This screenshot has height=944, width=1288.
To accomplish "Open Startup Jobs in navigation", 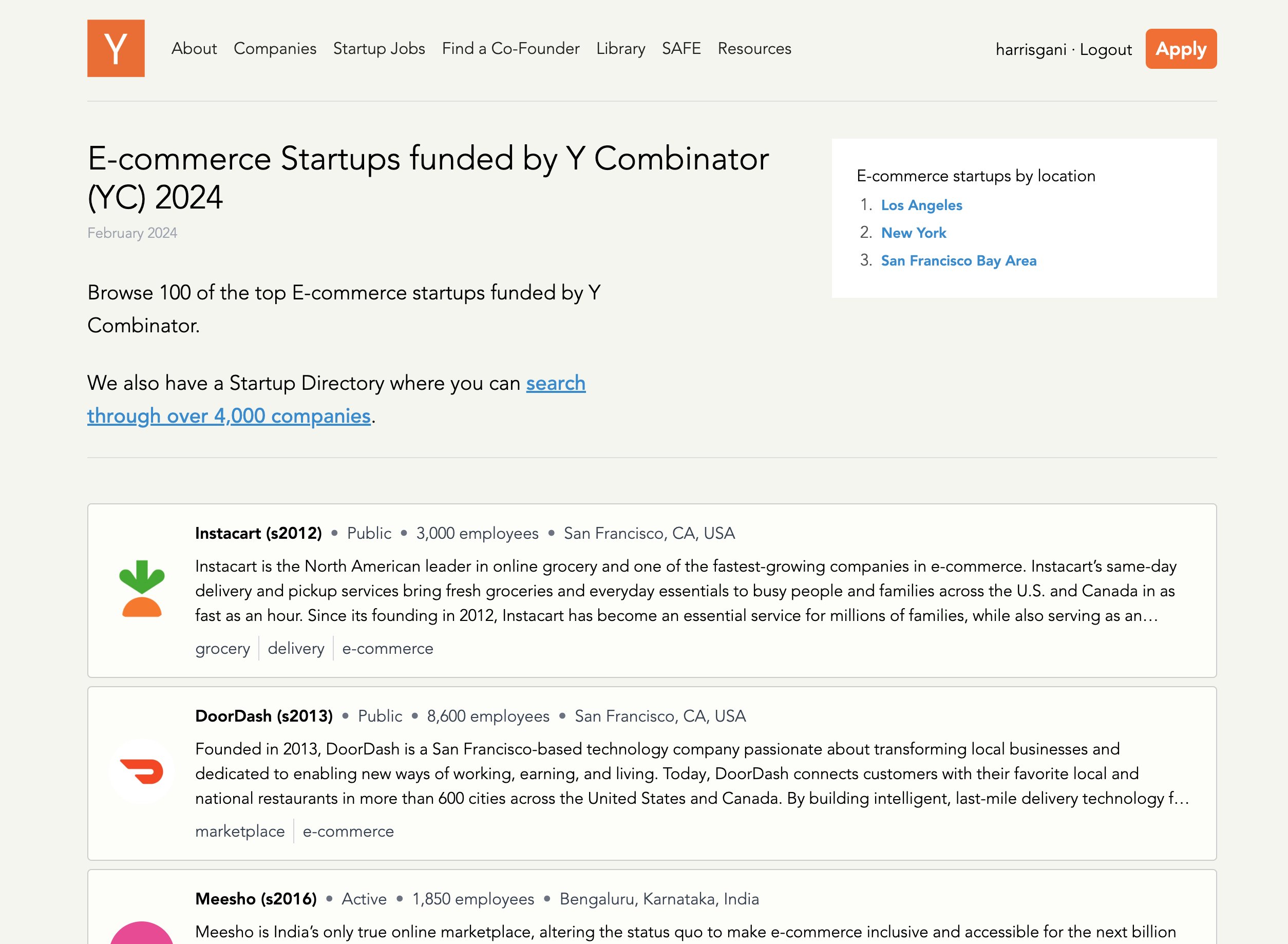I will 379,49.
